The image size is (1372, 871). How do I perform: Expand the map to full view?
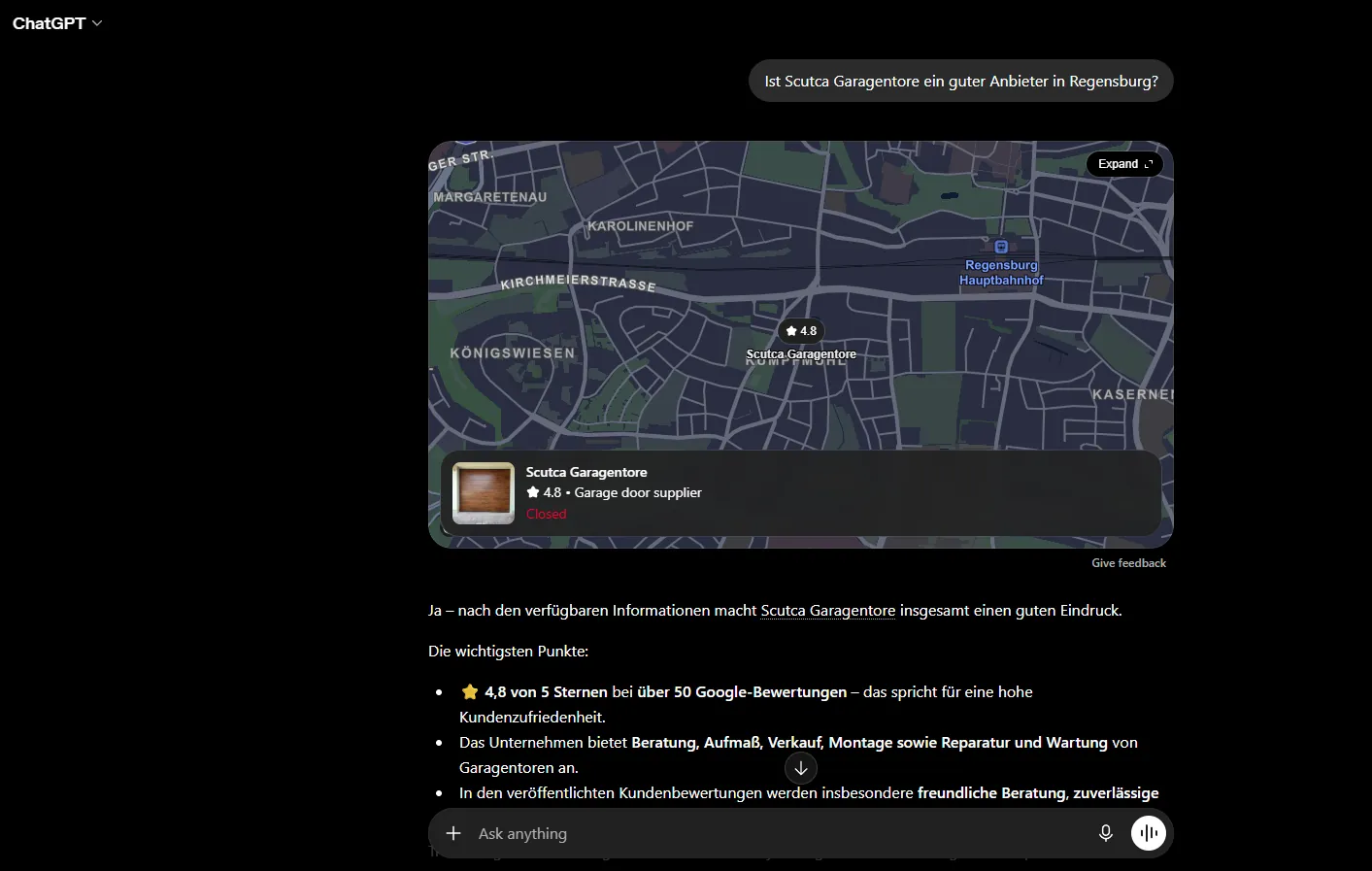[x=1124, y=164]
